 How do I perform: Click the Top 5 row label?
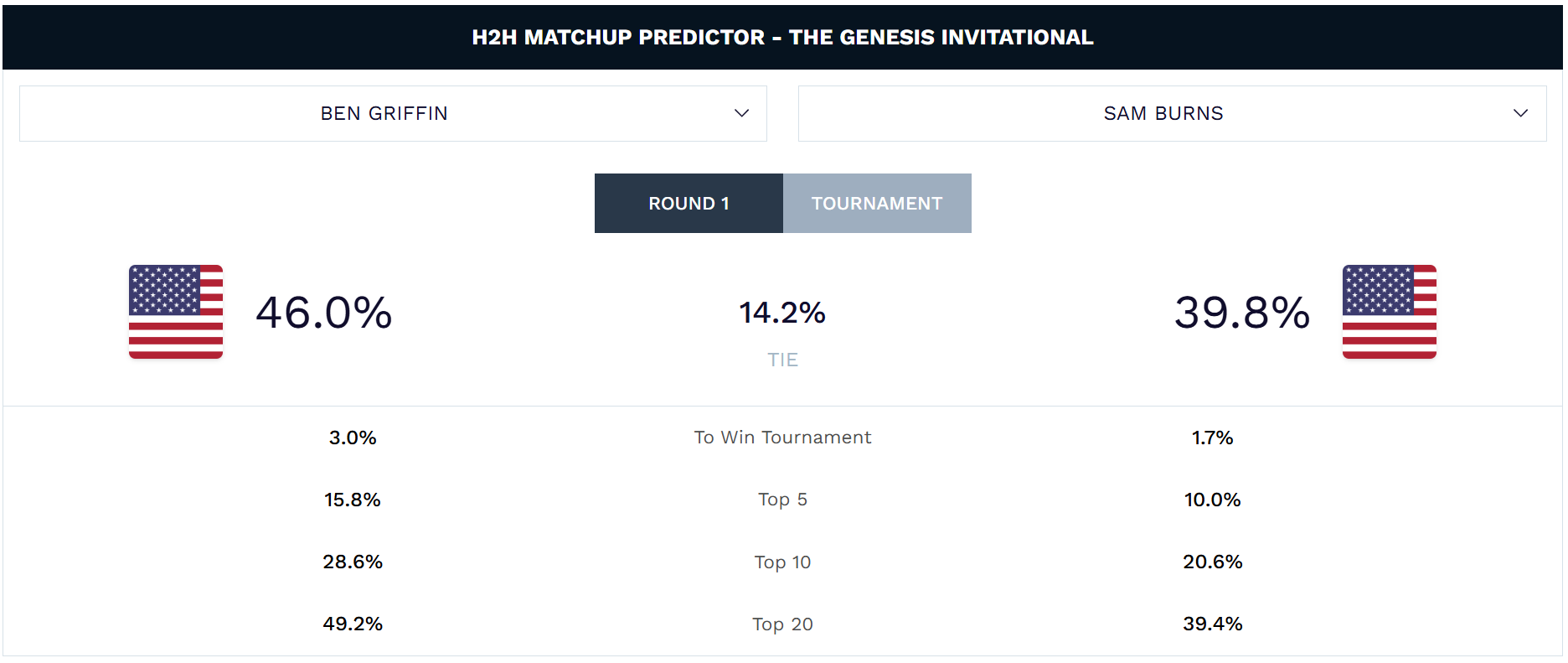pos(782,500)
